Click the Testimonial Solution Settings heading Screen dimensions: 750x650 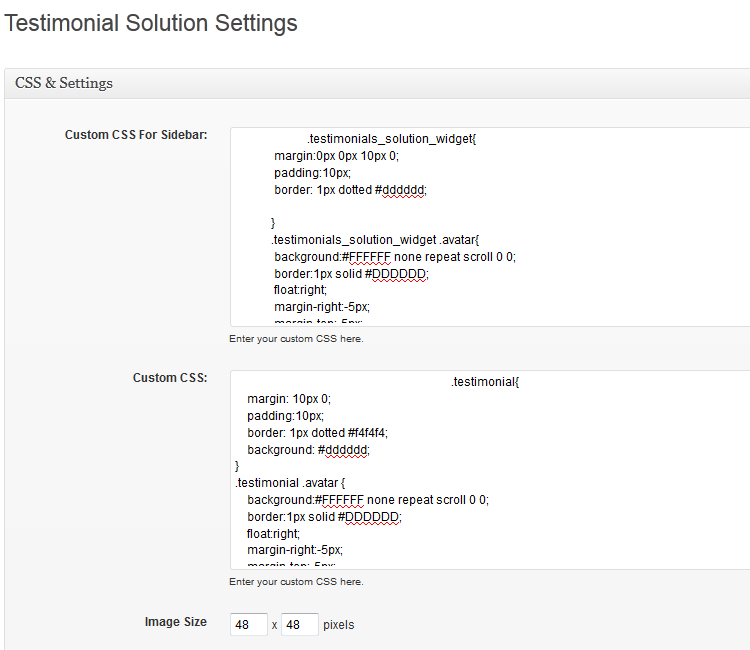151,23
